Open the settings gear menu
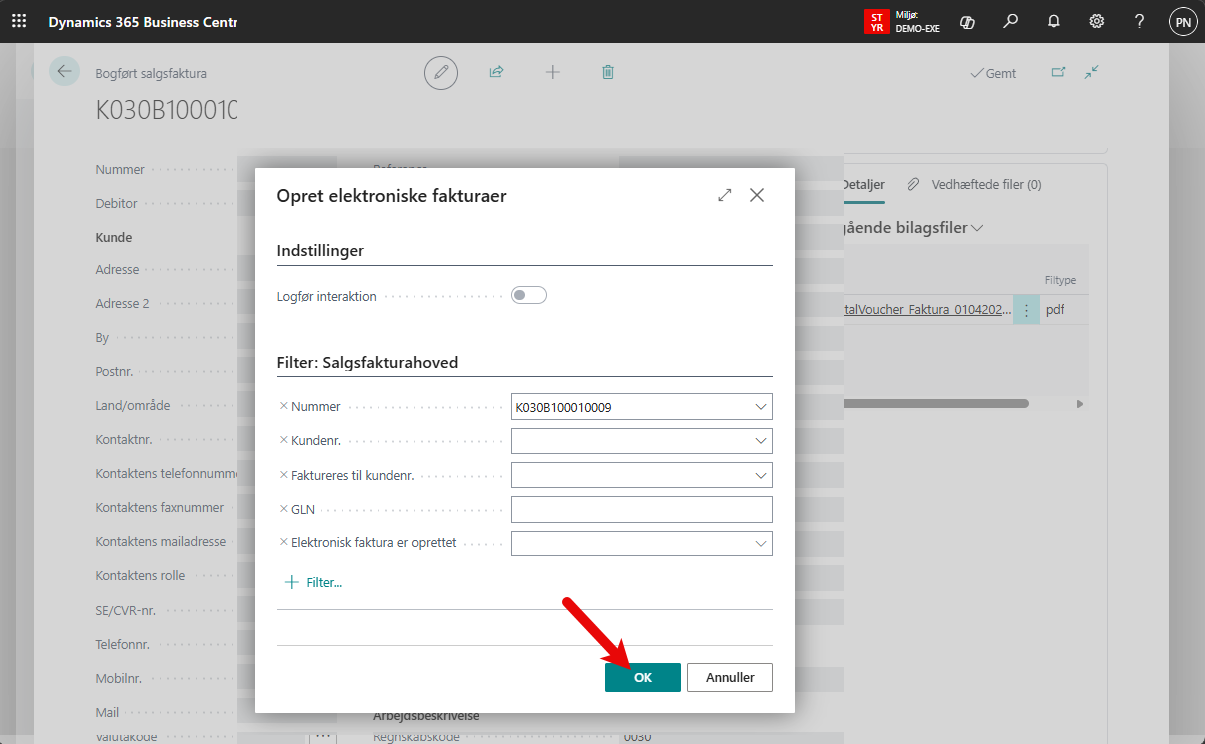Viewport: 1205px width, 744px height. pos(1096,21)
